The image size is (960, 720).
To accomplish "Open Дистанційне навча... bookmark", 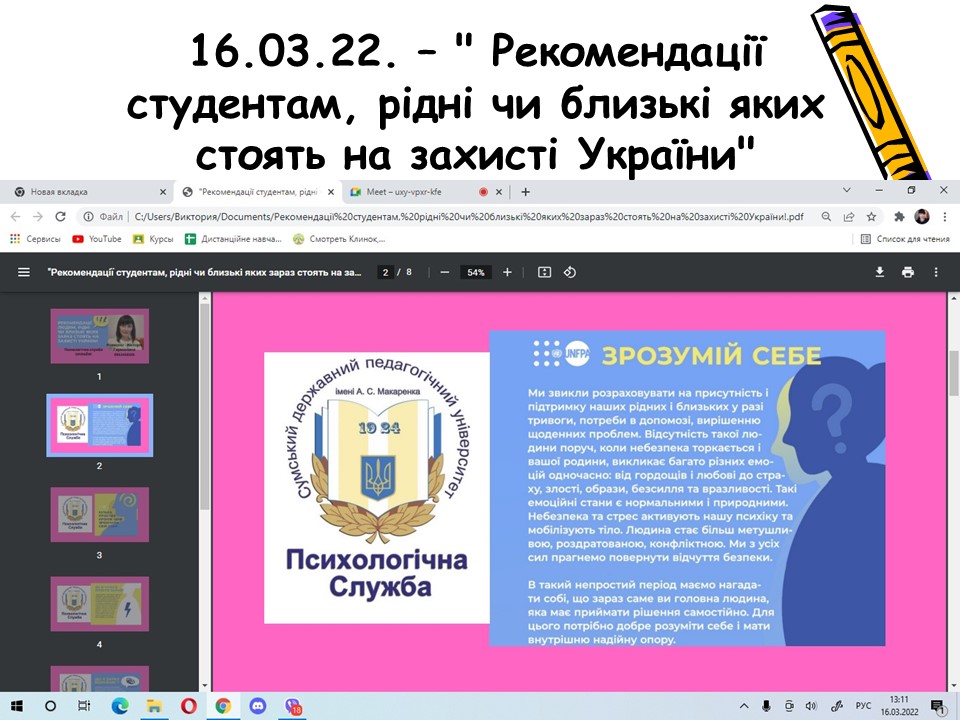I will (233, 239).
